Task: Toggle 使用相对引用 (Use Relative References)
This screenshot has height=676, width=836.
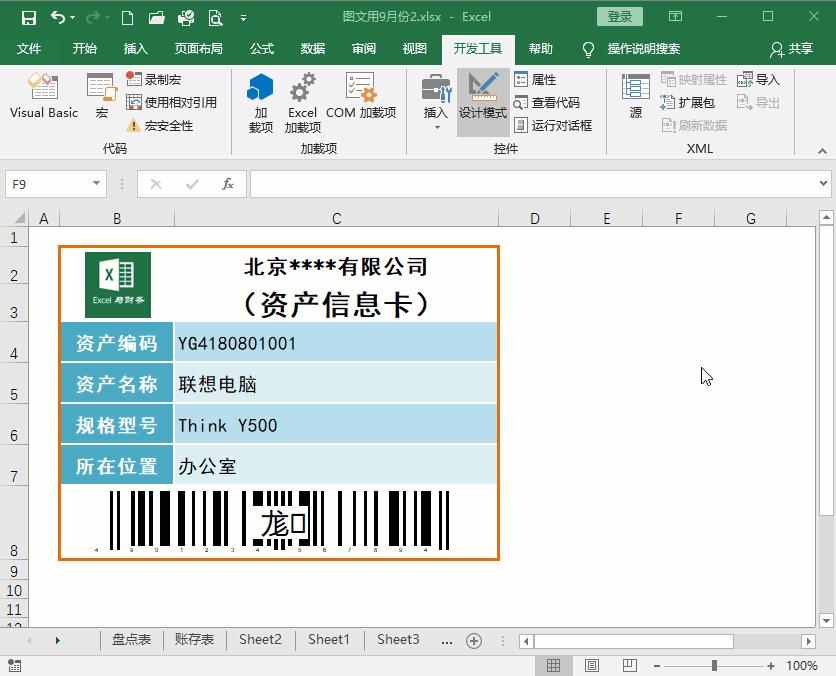Action: 132,101
